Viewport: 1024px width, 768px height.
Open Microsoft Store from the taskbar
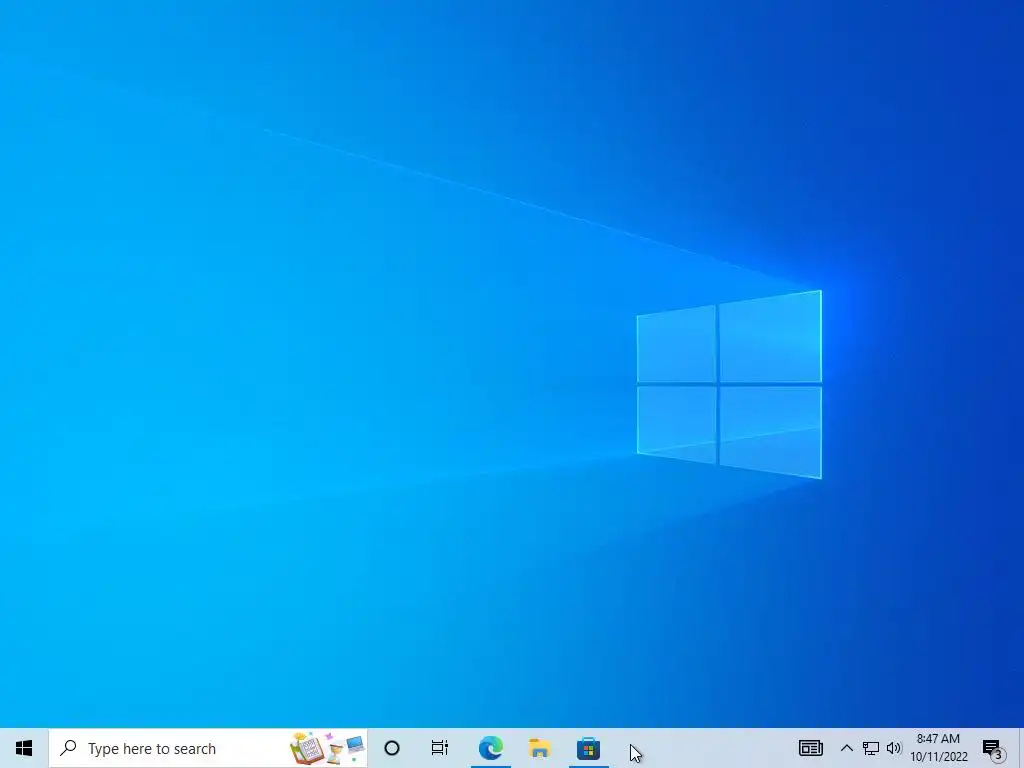588,748
